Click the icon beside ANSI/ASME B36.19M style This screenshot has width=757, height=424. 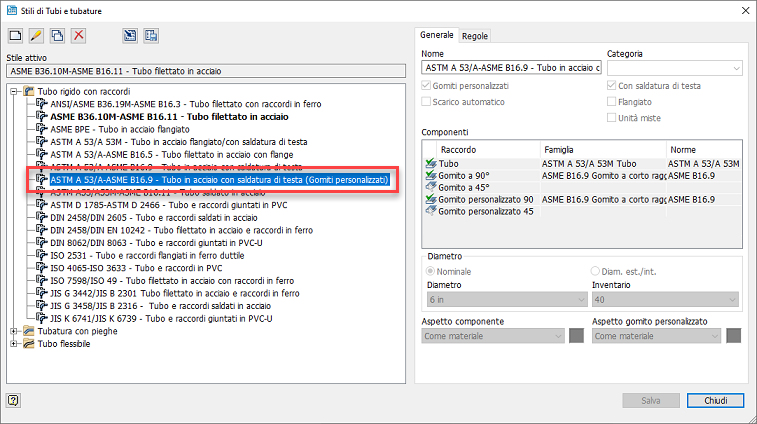point(42,104)
